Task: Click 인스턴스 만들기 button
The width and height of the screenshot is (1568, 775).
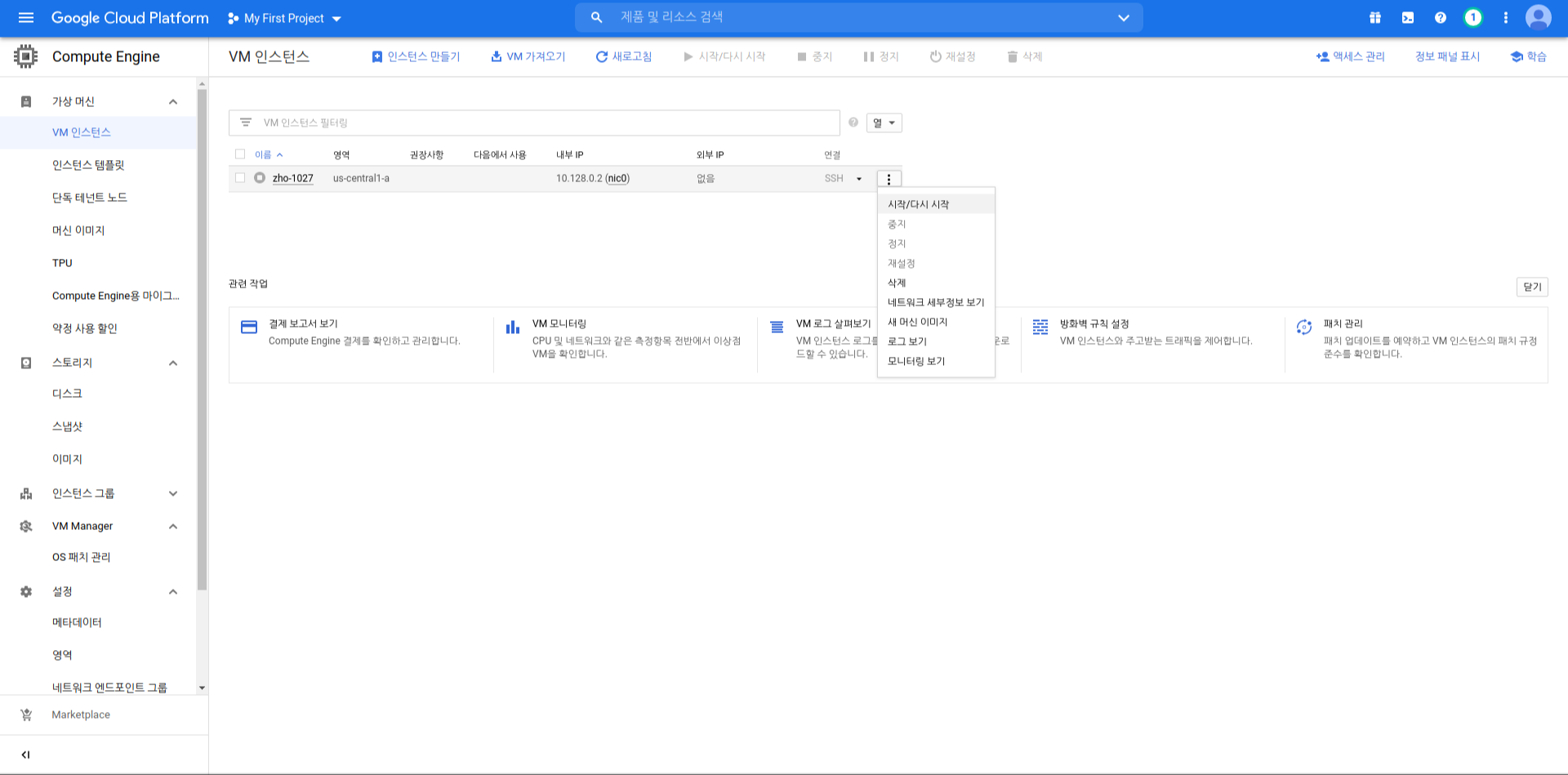Action: (x=416, y=56)
